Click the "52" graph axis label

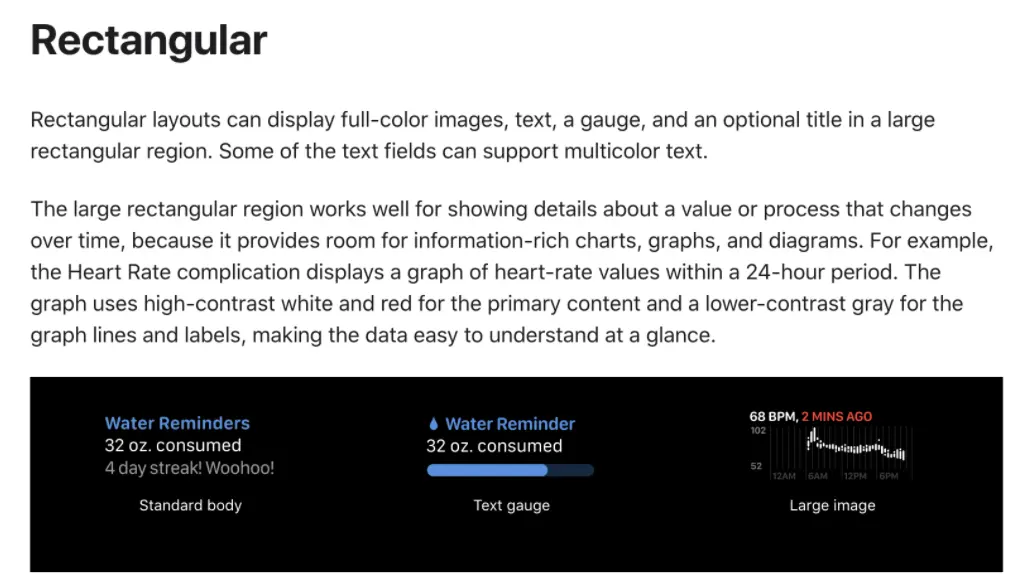click(756, 466)
